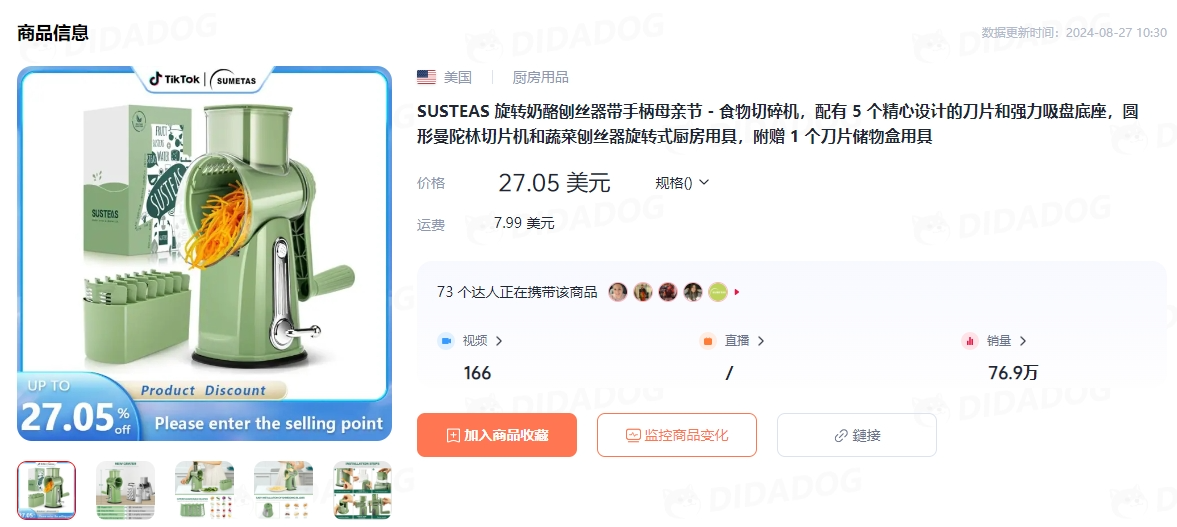Click the United States flag icon
1177x527 pixels.
[426, 77]
